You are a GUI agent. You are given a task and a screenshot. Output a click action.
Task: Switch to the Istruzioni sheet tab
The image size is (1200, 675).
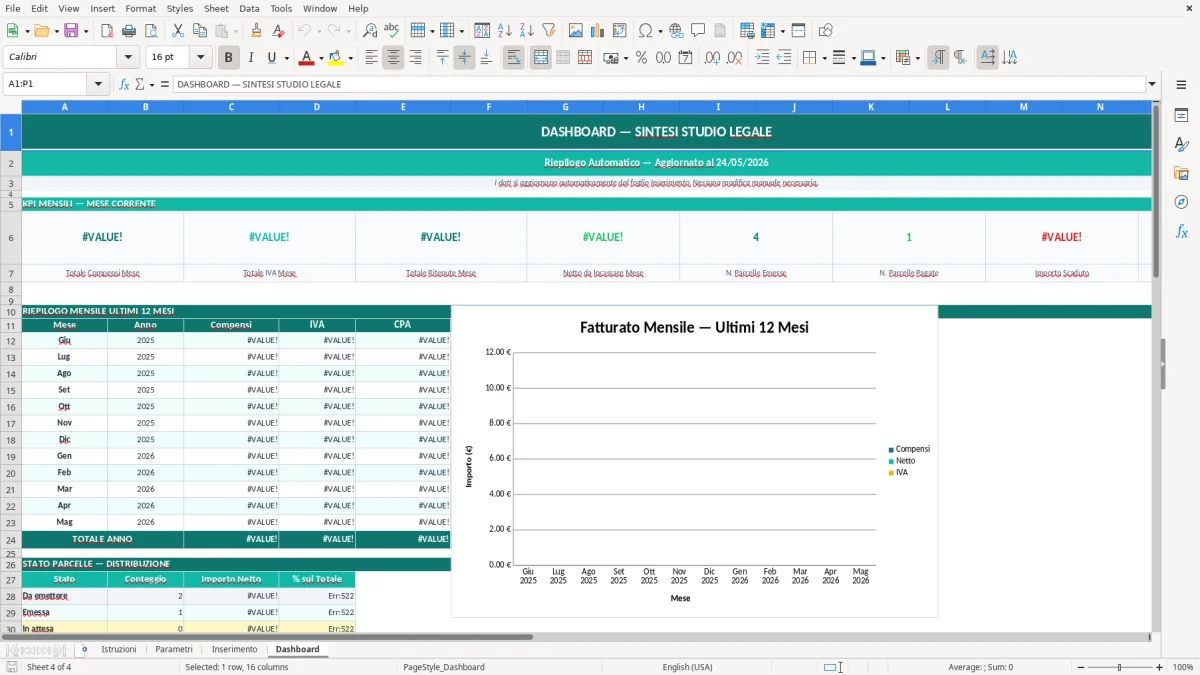tap(119, 649)
